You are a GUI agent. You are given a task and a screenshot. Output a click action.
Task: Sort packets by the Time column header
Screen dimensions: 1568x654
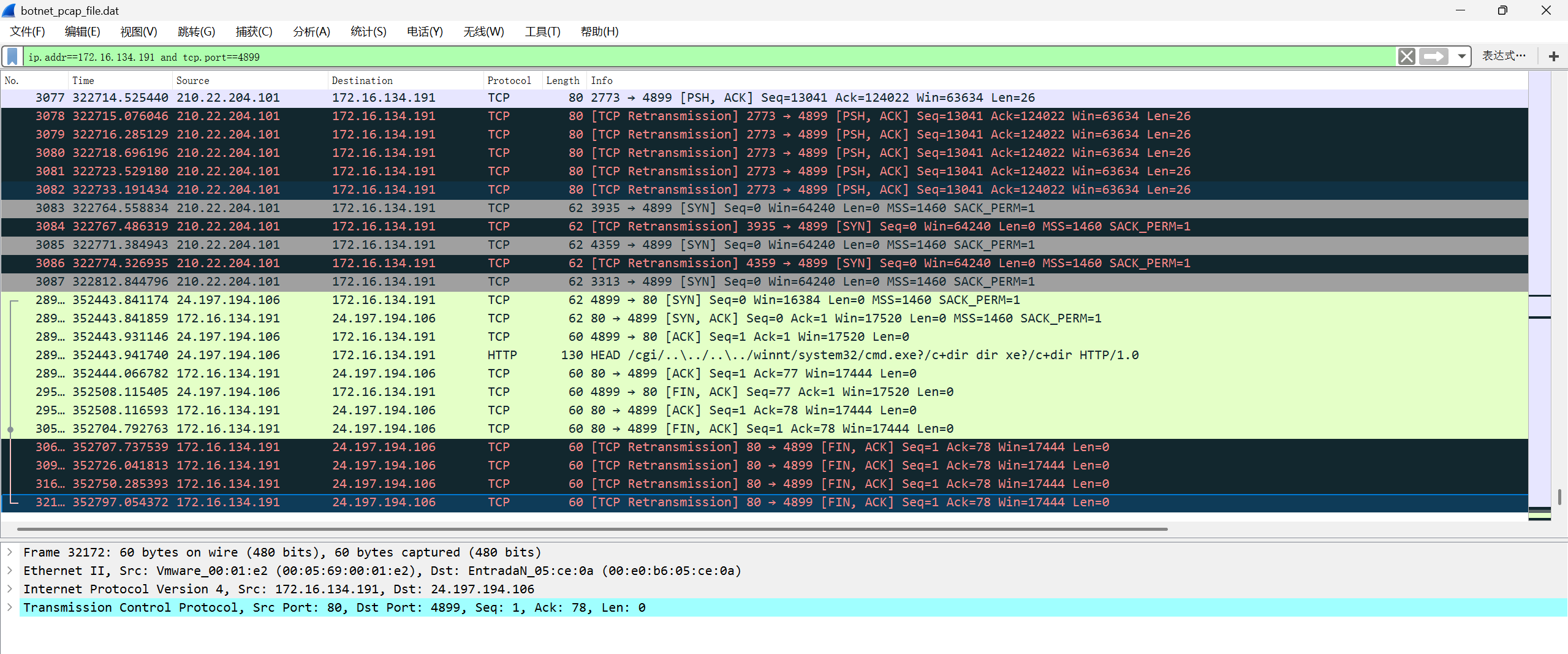pos(120,80)
